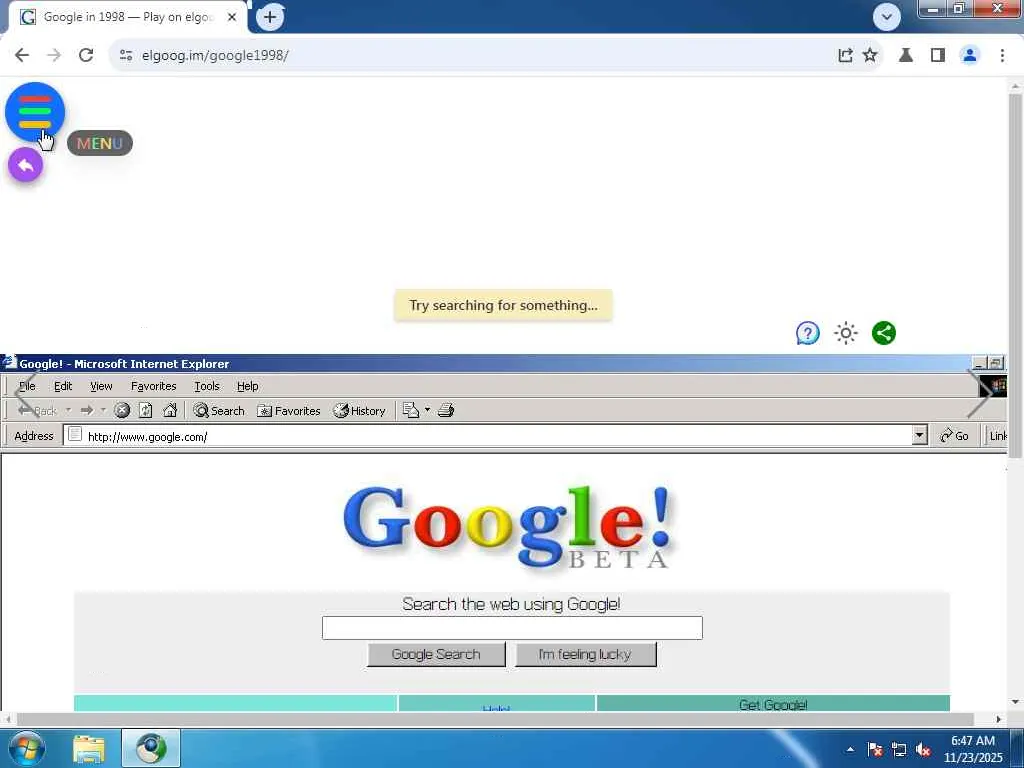
Task: Expand the IE address bar dropdown
Action: click(920, 436)
